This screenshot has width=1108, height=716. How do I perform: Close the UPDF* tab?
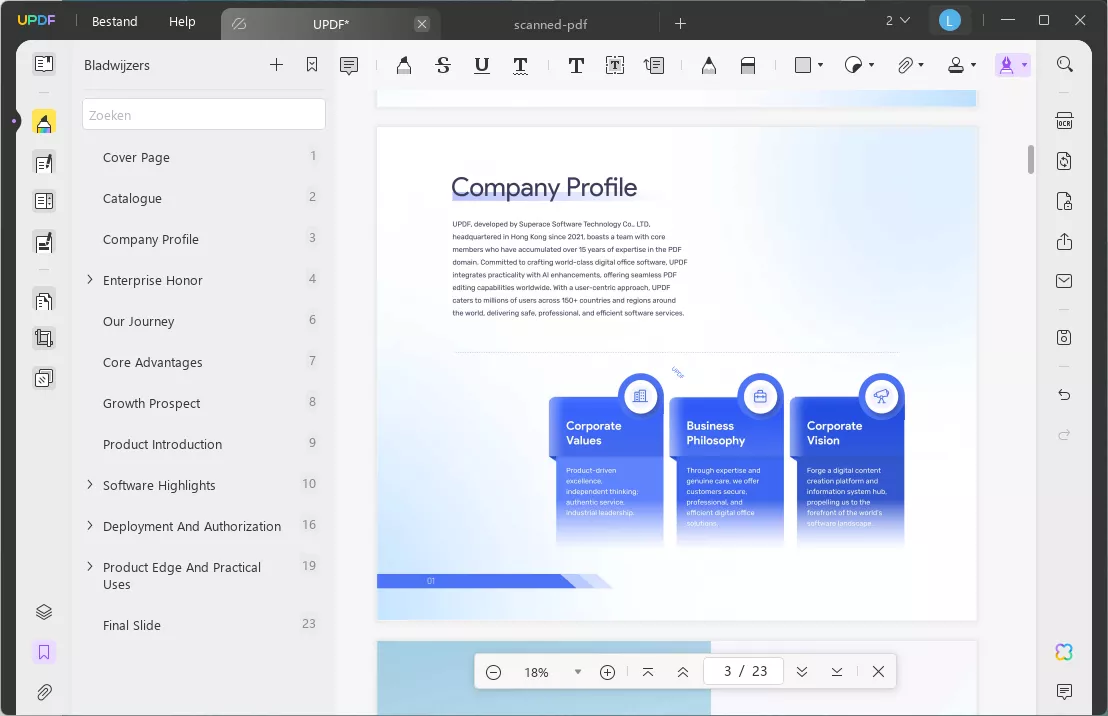point(422,24)
